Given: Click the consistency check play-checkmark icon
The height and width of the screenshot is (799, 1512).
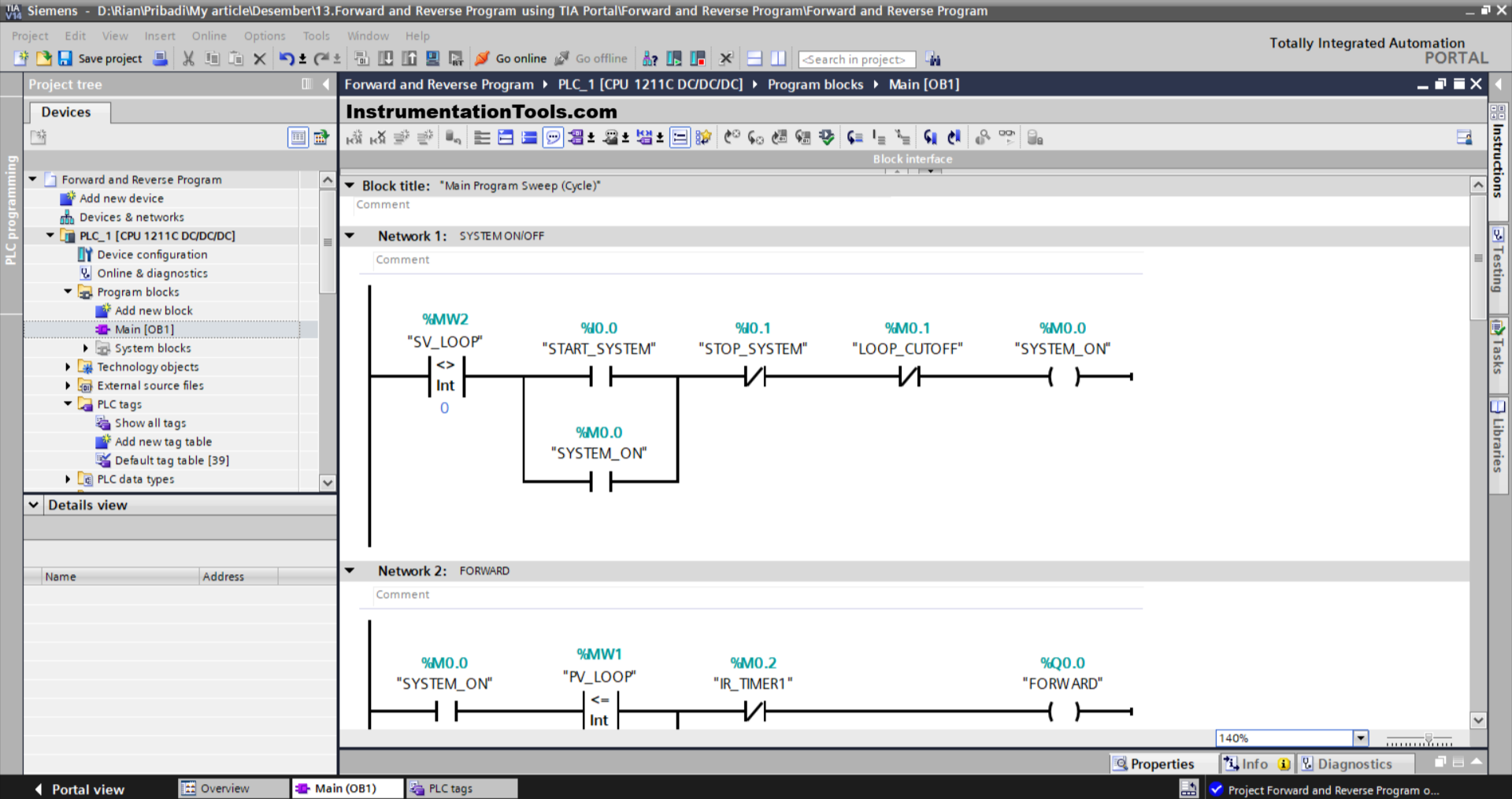Looking at the screenshot, I should pyautogui.click(x=826, y=138).
